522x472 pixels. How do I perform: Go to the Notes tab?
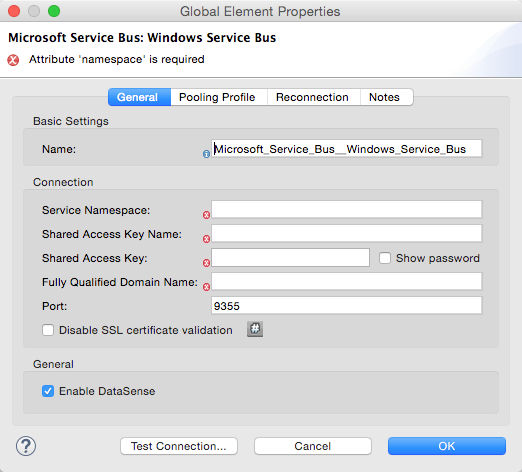[x=387, y=97]
